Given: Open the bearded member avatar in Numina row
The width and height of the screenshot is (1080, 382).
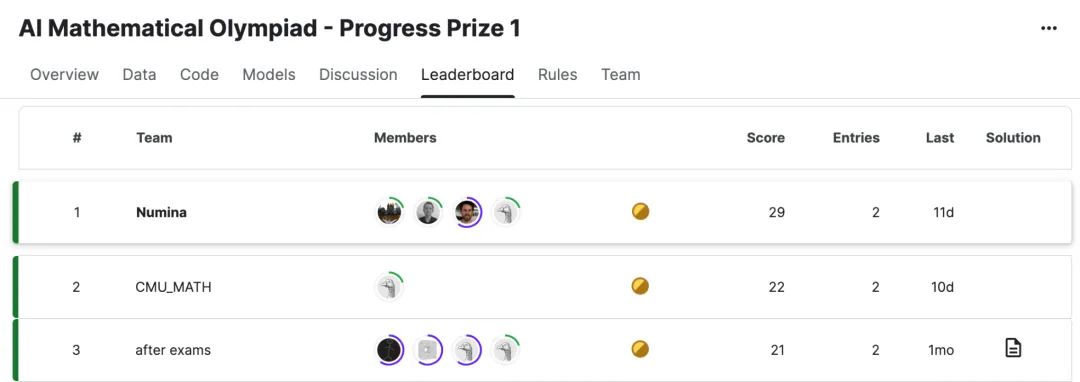Looking at the screenshot, I should pyautogui.click(x=468, y=212).
